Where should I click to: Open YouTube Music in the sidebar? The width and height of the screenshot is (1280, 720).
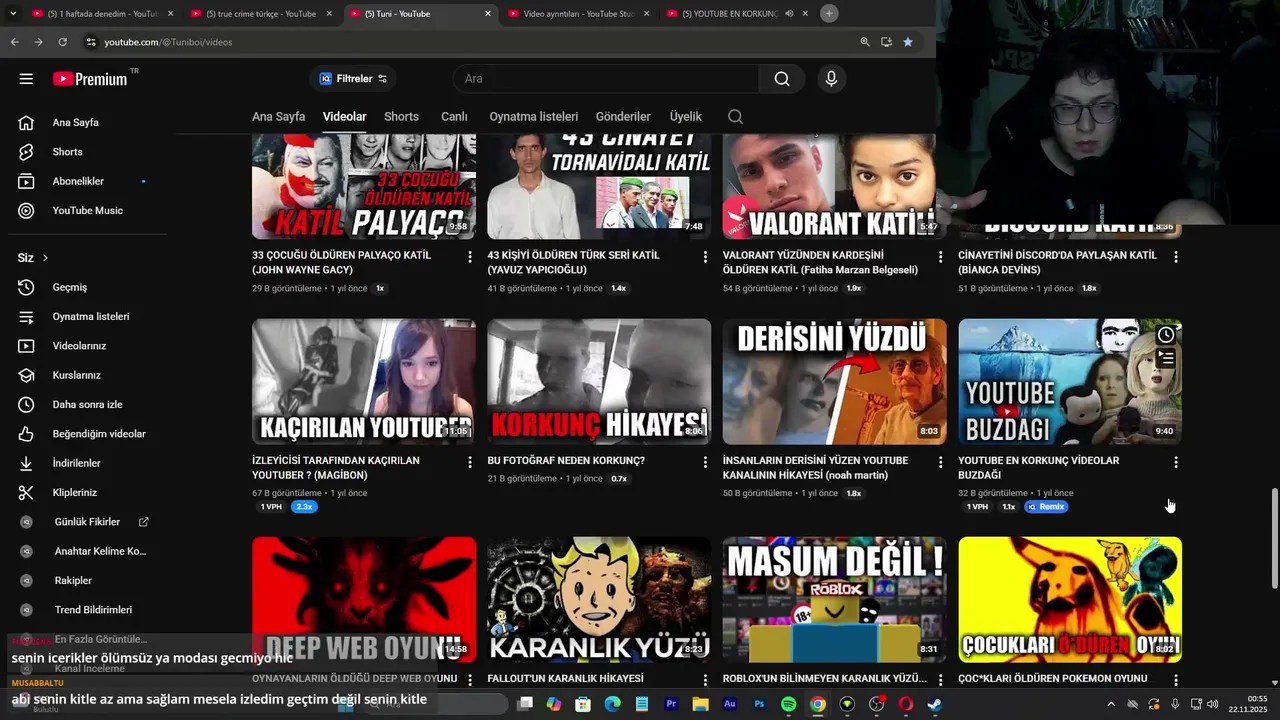click(88, 211)
